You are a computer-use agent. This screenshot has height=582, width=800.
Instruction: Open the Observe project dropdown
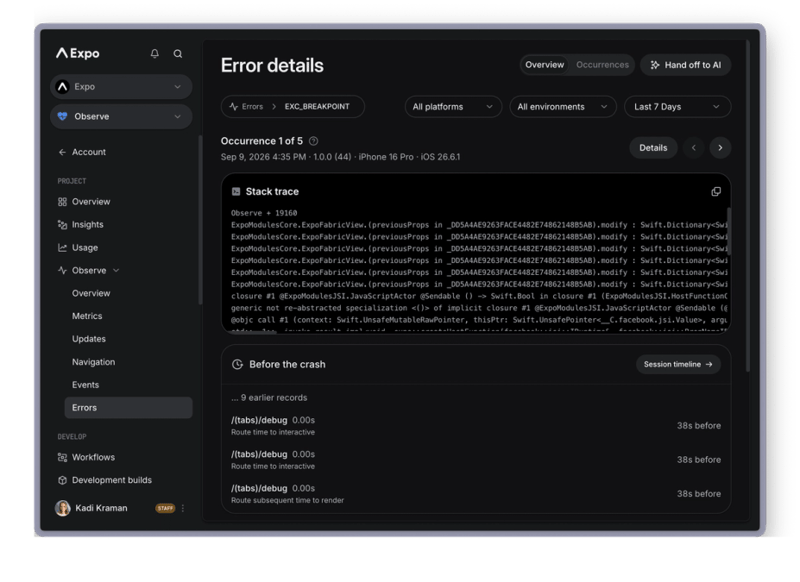point(121,116)
